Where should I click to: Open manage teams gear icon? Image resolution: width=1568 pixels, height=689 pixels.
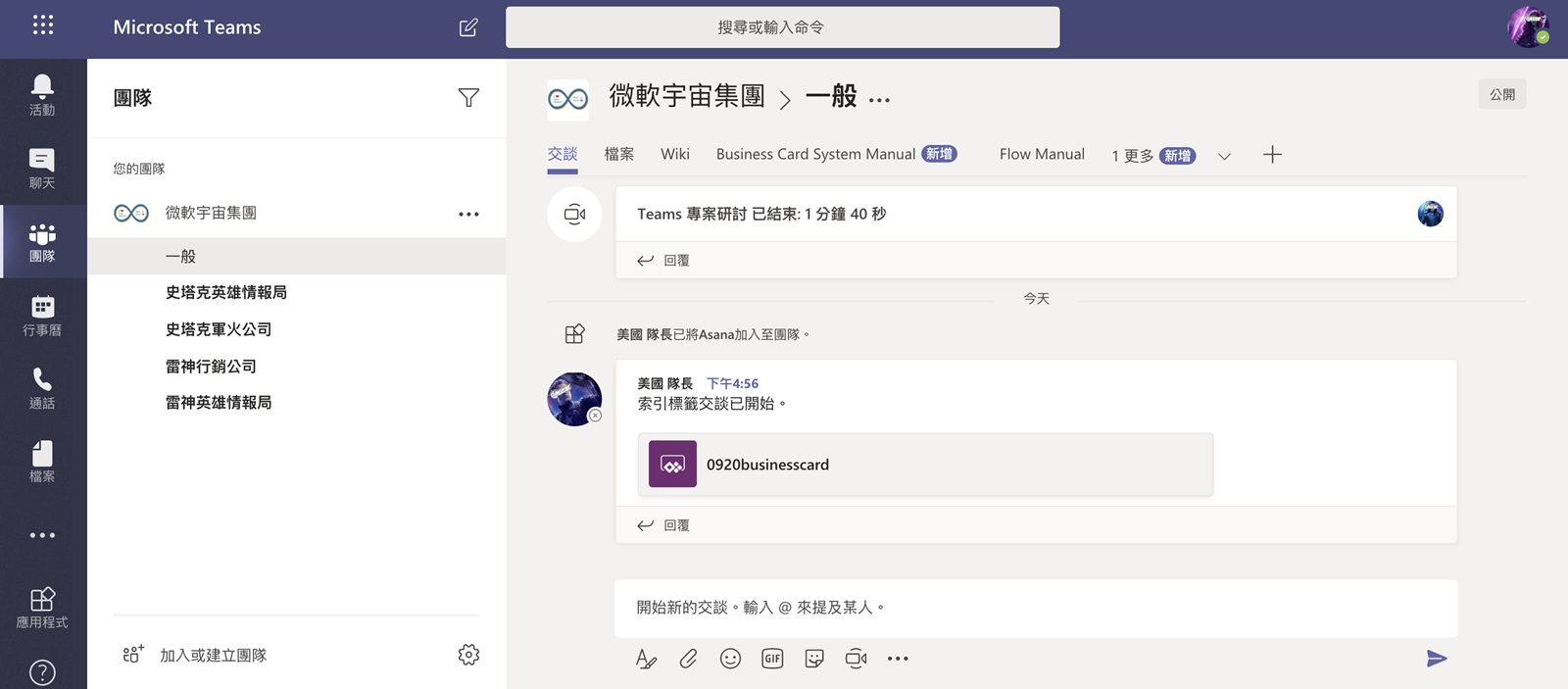(x=468, y=655)
